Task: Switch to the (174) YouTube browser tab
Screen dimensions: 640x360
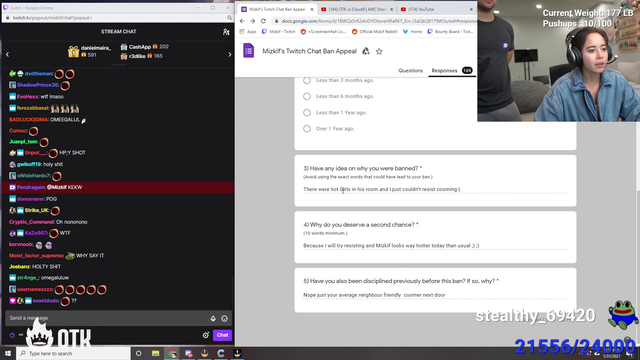Action: (436, 9)
